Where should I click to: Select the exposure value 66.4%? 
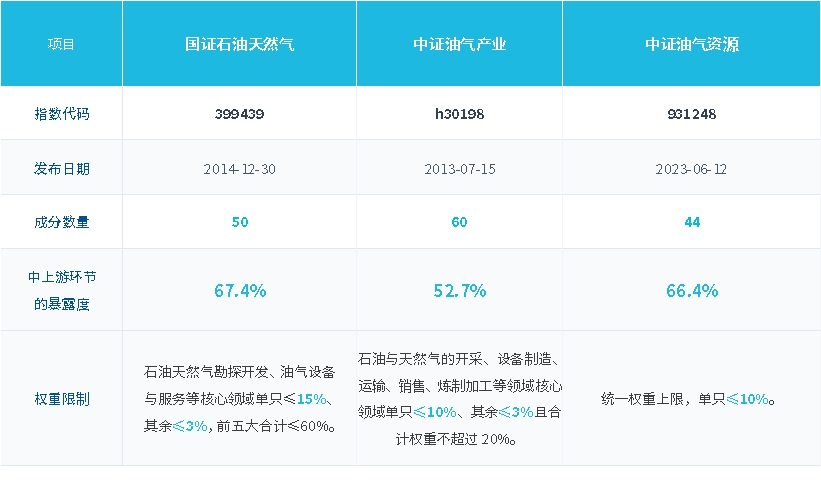click(x=692, y=291)
